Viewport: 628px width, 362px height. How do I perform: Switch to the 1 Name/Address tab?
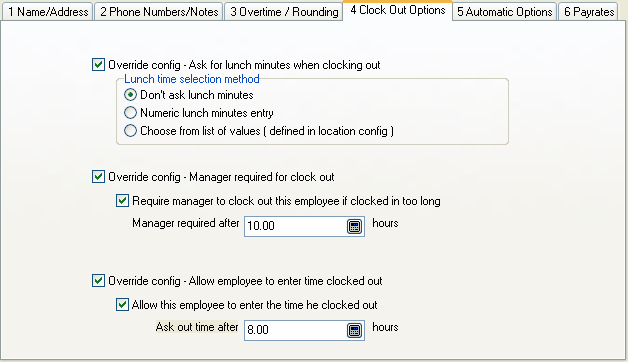(x=48, y=12)
